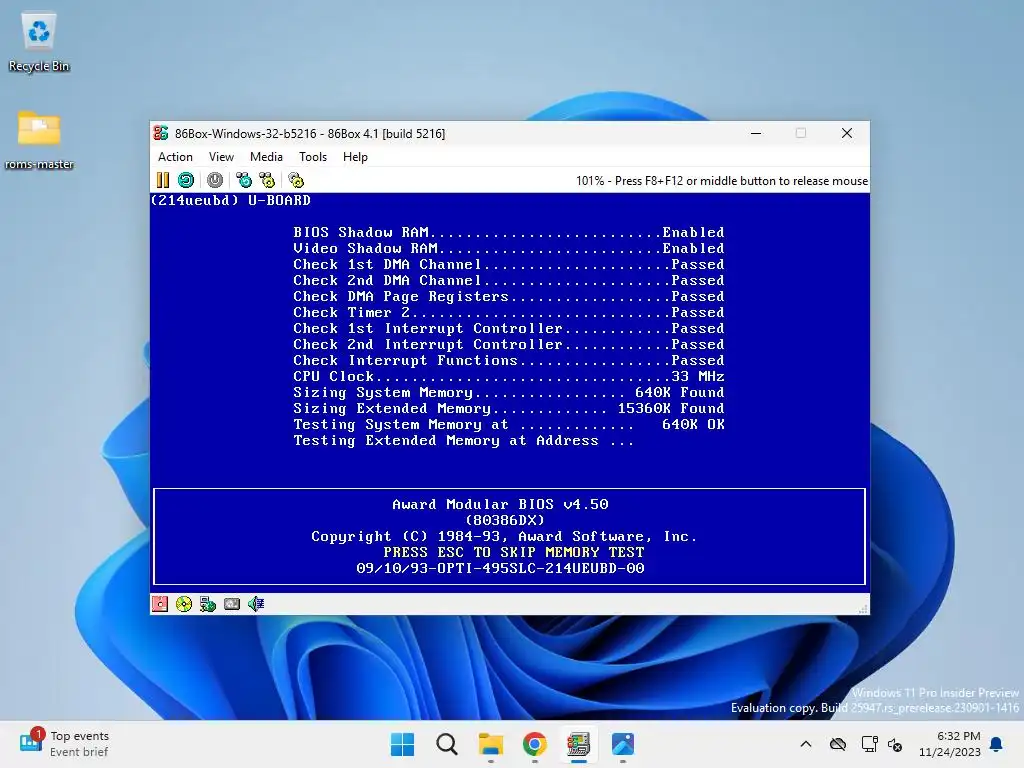The height and width of the screenshot is (768, 1024).
Task: Click the hard reset icon
Action: tap(186, 180)
